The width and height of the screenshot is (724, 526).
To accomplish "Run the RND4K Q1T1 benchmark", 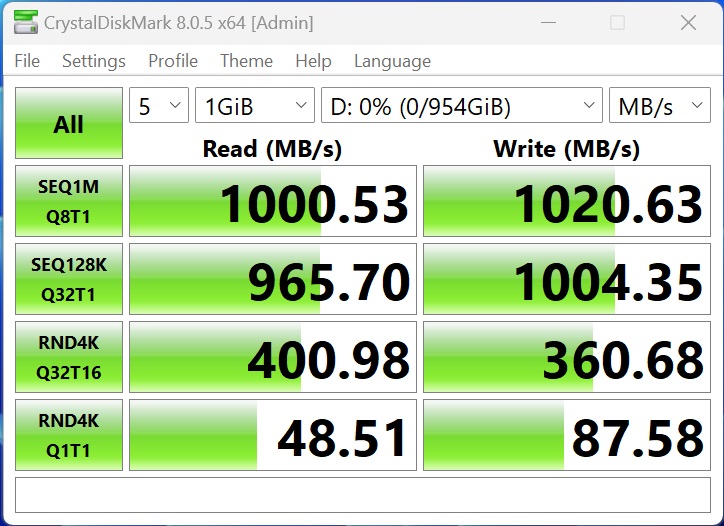I will tap(69, 435).
